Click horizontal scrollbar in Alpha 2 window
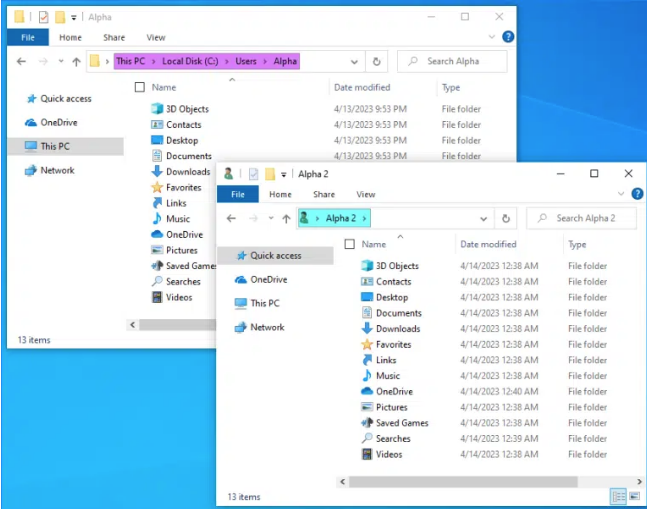647x509 pixels. click(x=463, y=481)
